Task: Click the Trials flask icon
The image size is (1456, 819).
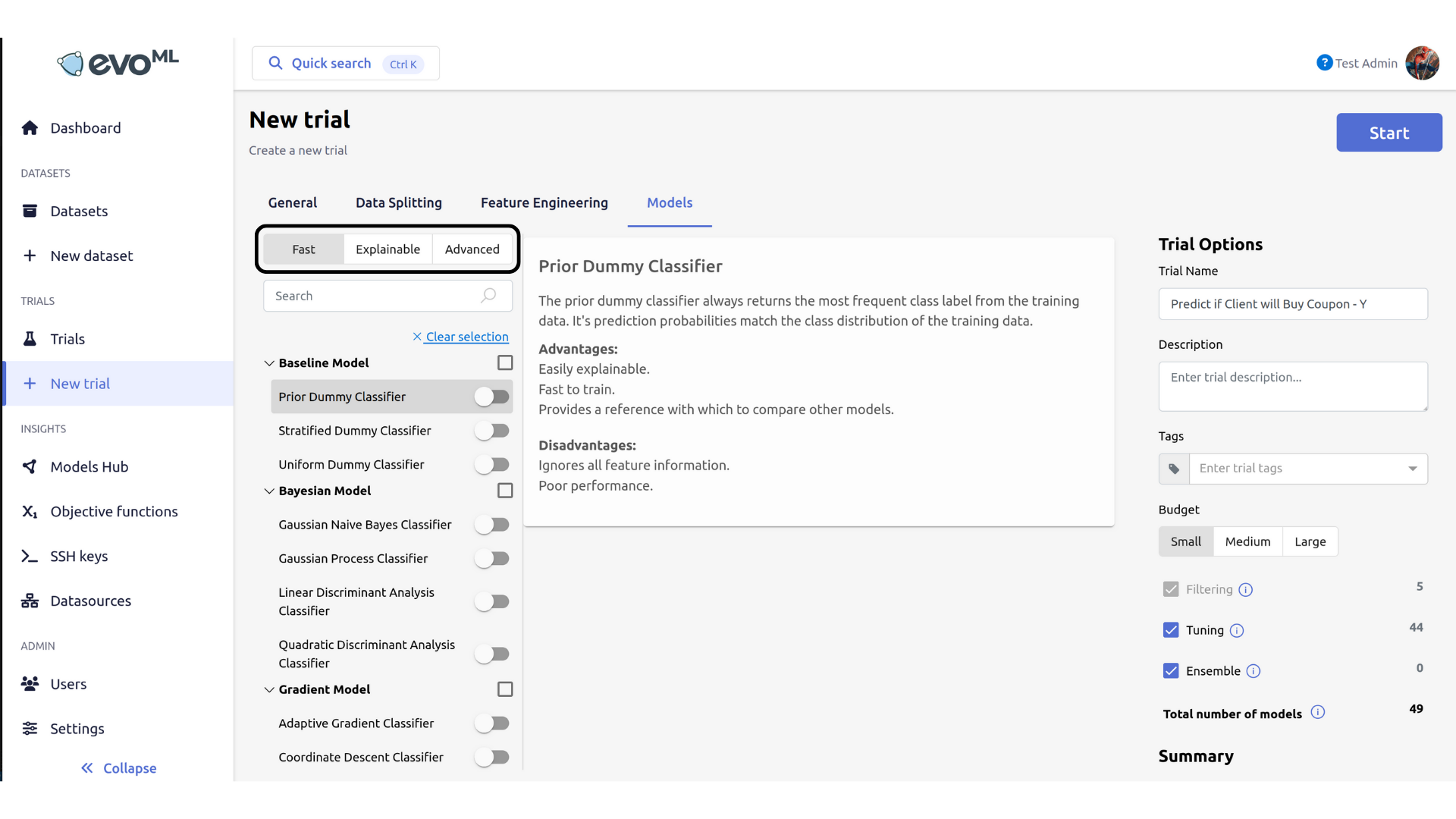Action: pyautogui.click(x=30, y=339)
